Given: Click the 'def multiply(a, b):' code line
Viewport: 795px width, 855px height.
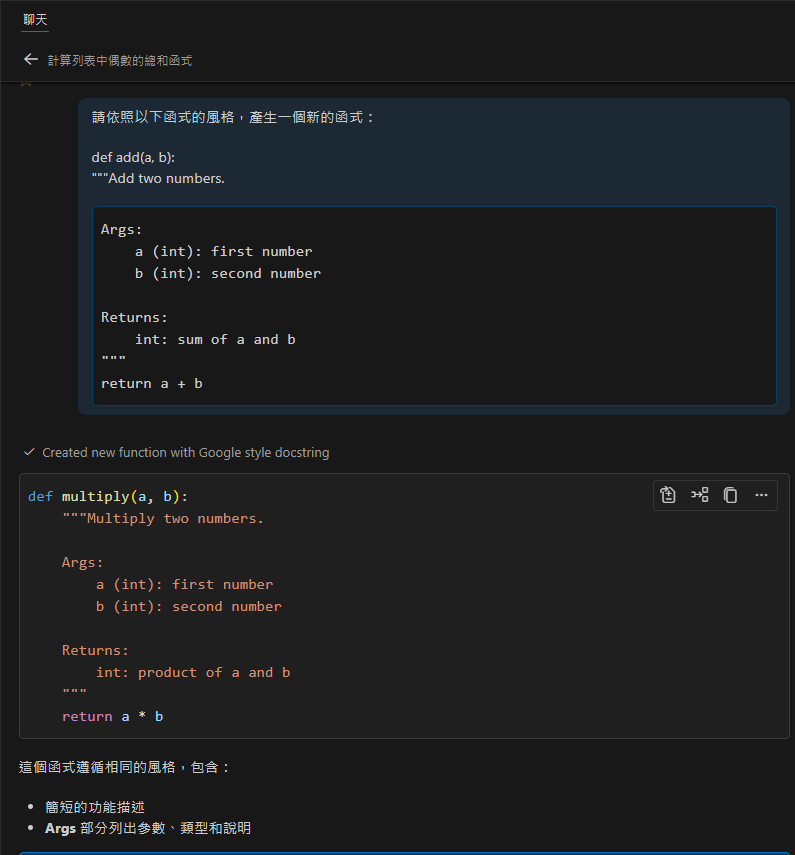Looking at the screenshot, I should tap(108, 497).
